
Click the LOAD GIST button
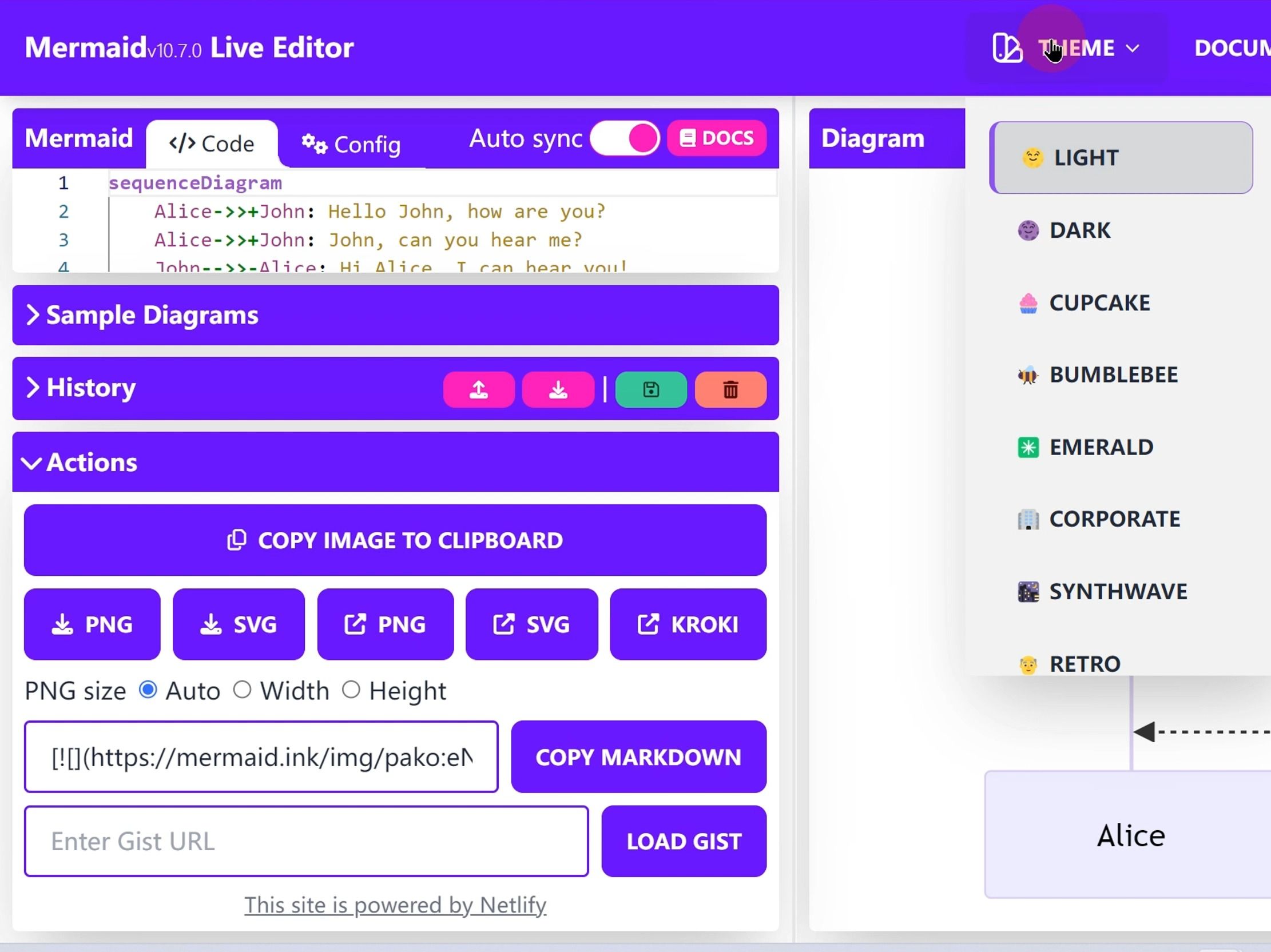pos(683,841)
